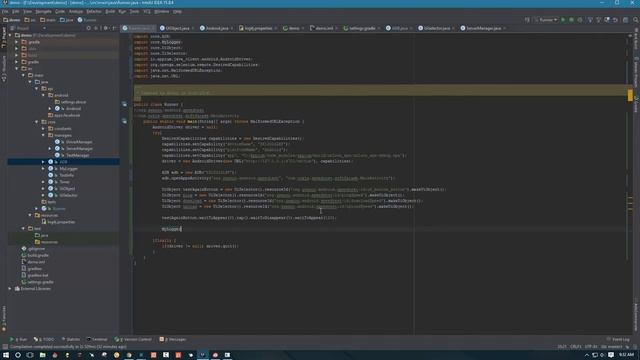Expand the build folder in project tree
Viewport: 640px width, 360px height.
(17, 55)
